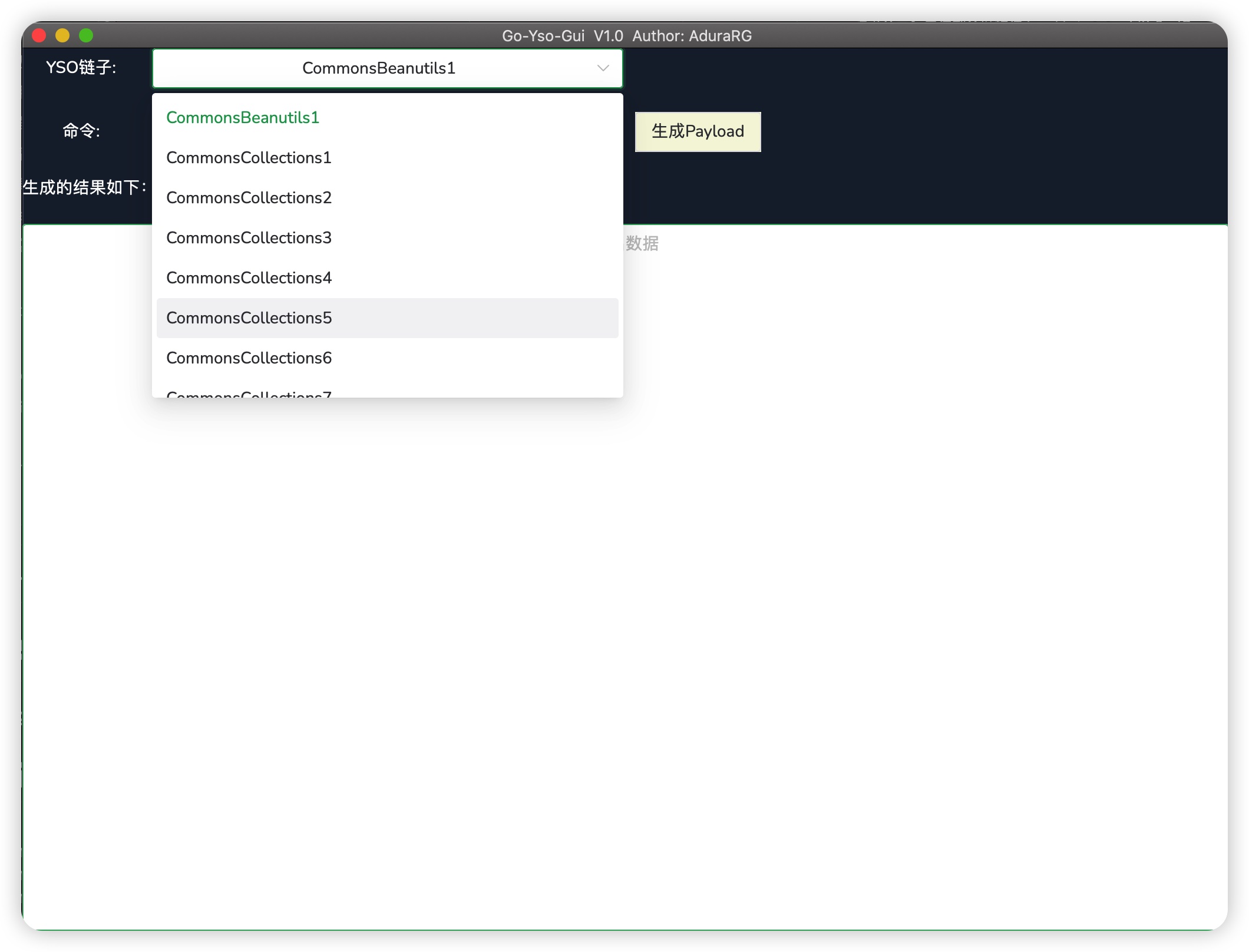1249x952 pixels.
Task: Pick CommonsCollections6 from the dropdown
Action: (249, 358)
